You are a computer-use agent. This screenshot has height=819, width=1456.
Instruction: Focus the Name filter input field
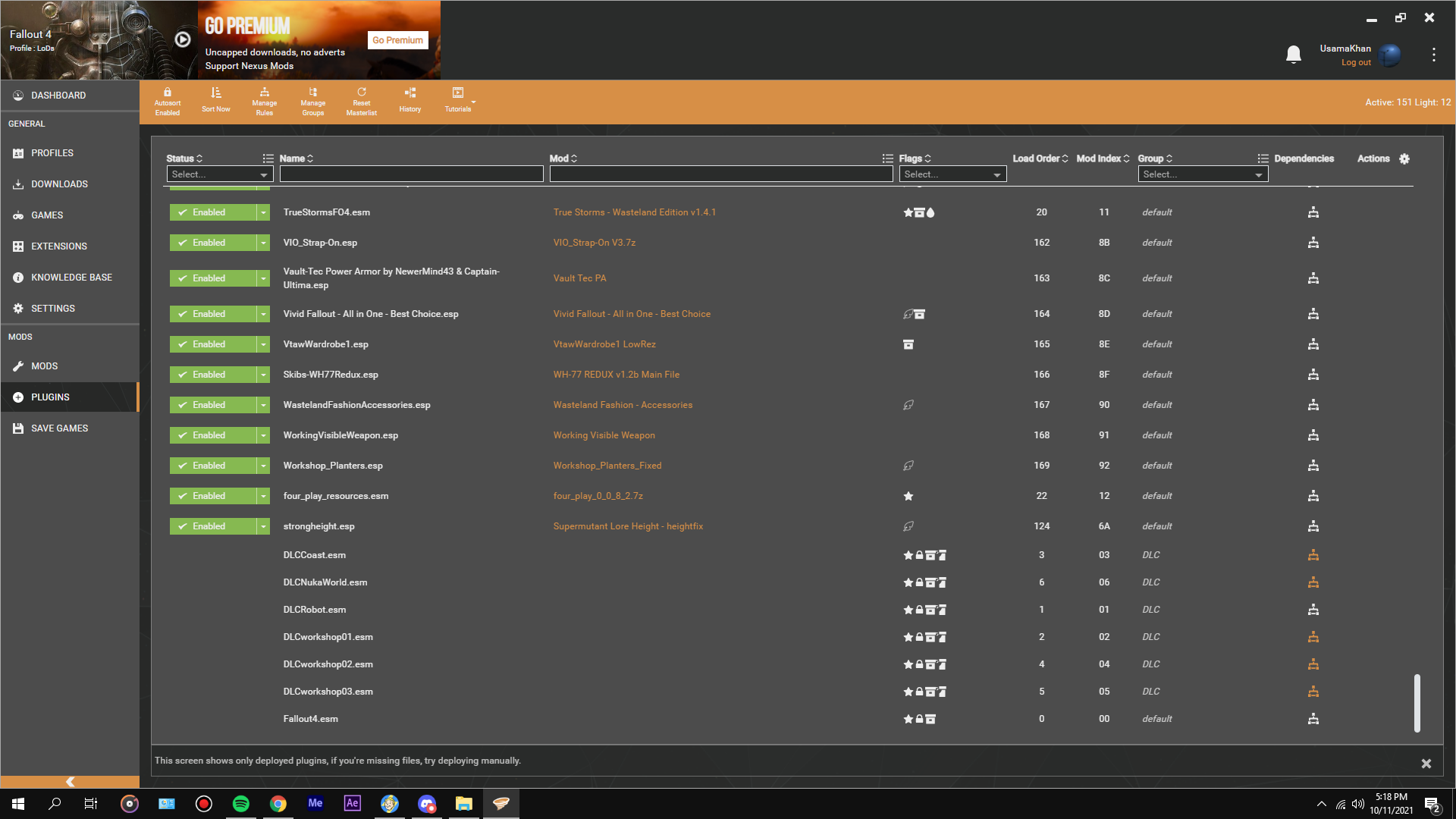411,174
